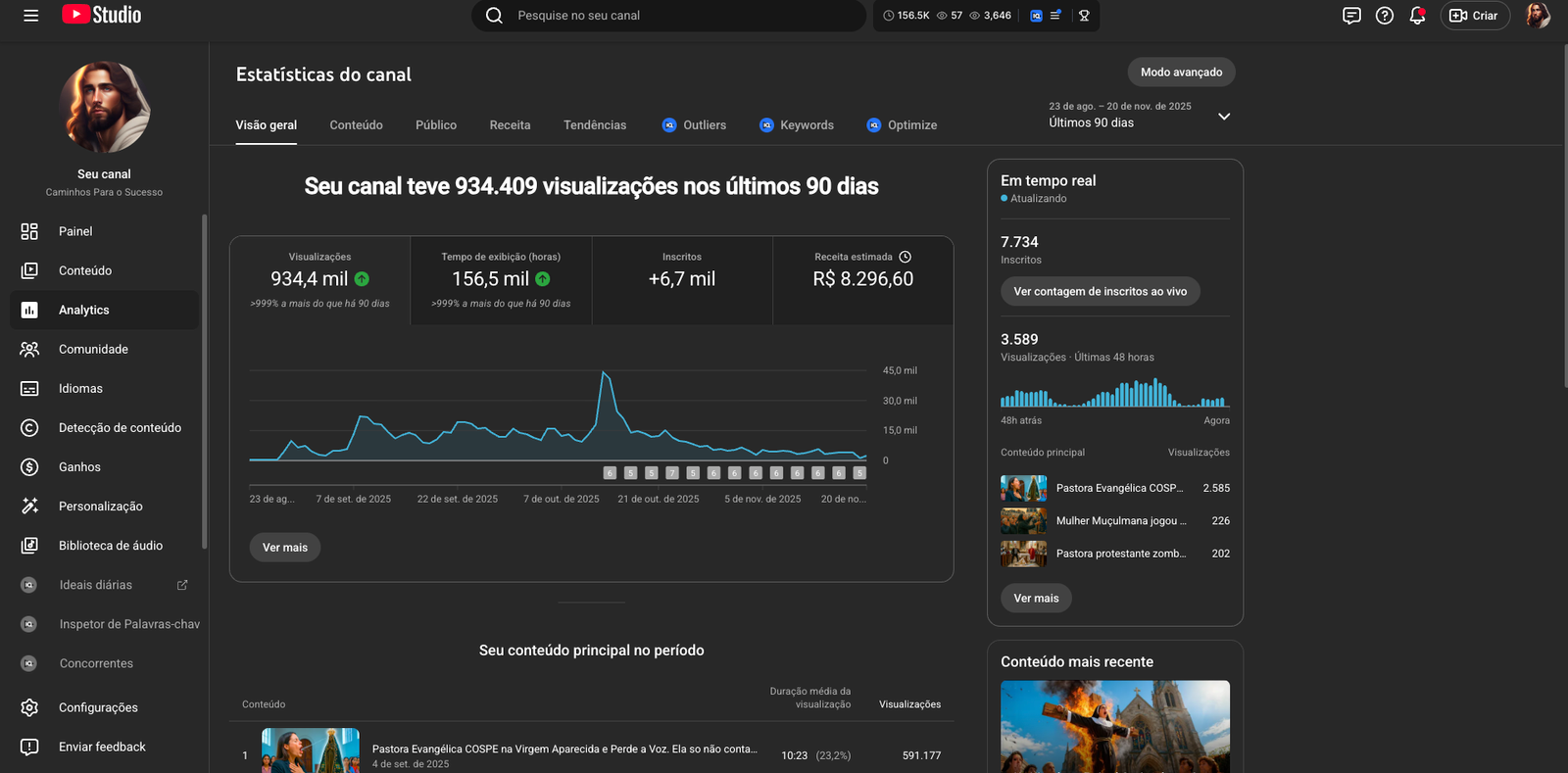Click Ver contagem de inscritos ao vivo
Image resolution: width=1568 pixels, height=773 pixels.
(x=1100, y=292)
